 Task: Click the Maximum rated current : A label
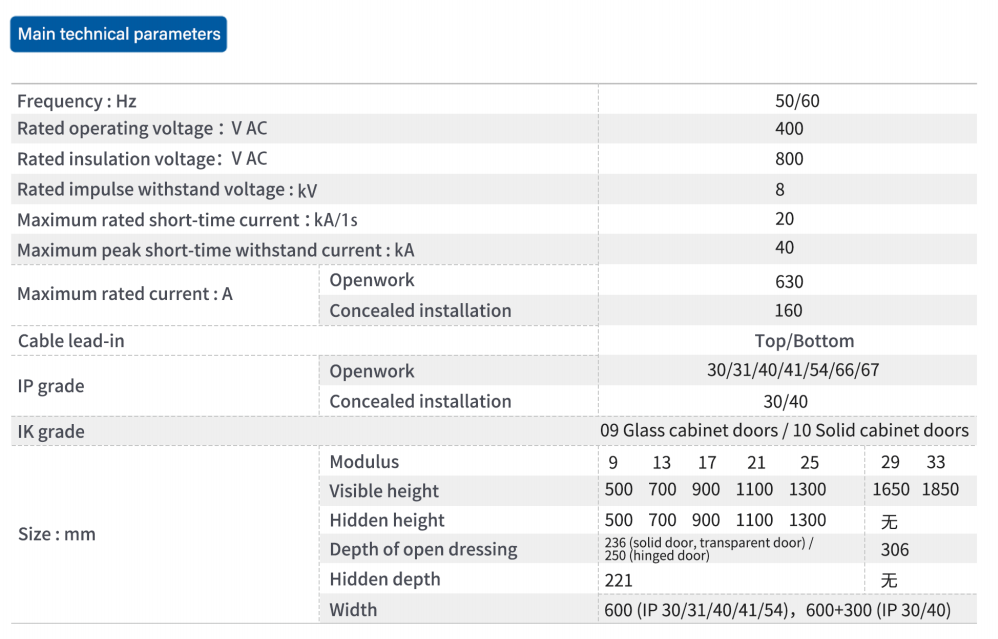(x=125, y=293)
